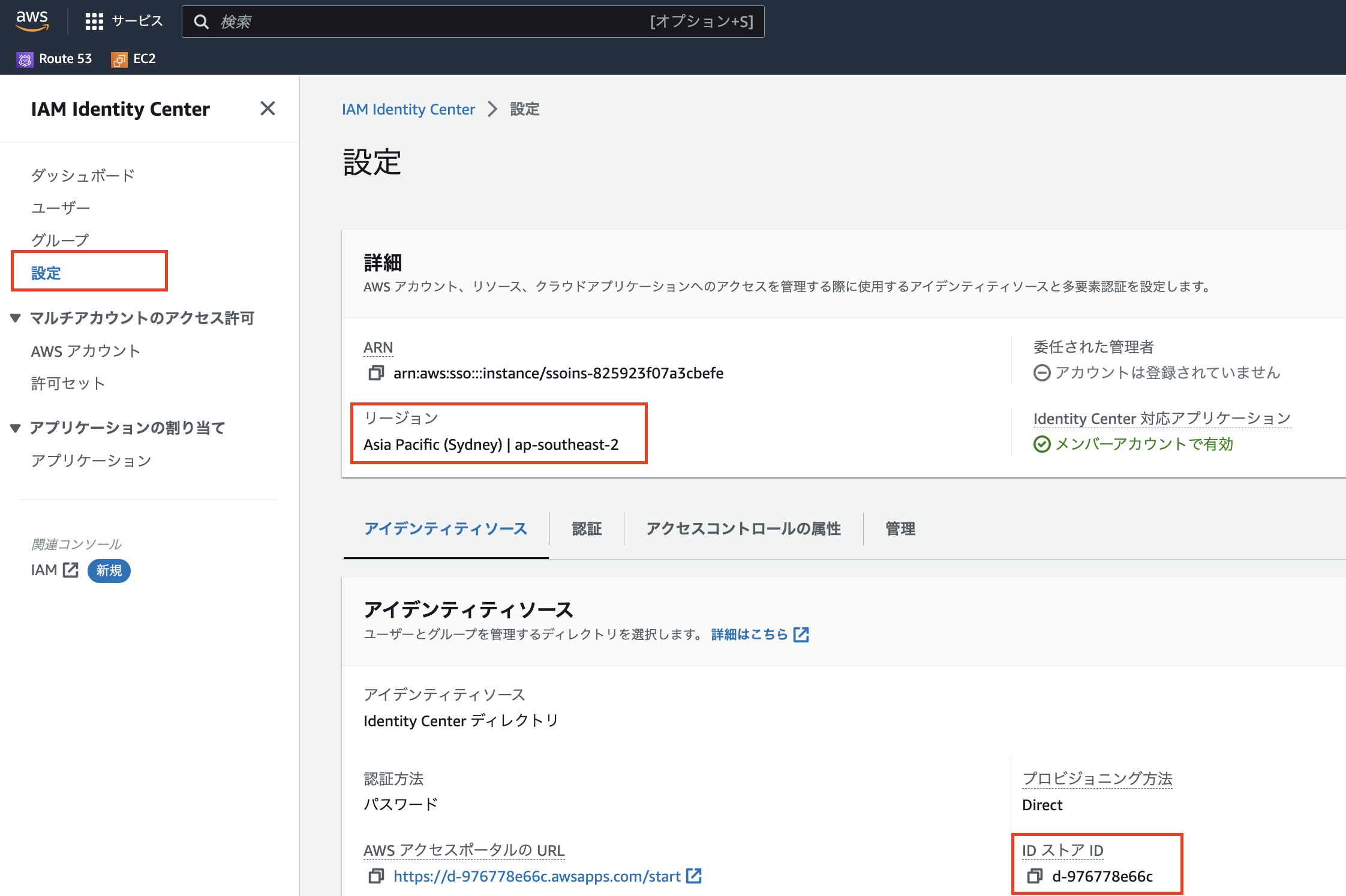Collapse アプリケーションの割り当て section
The width and height of the screenshot is (1346, 896).
(16, 428)
